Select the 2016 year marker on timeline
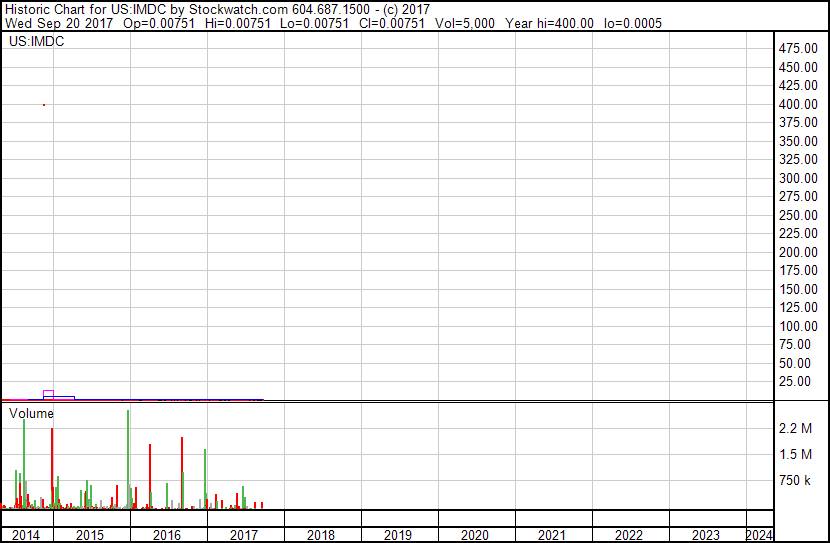Image resolution: width=830 pixels, height=543 pixels. click(x=167, y=535)
